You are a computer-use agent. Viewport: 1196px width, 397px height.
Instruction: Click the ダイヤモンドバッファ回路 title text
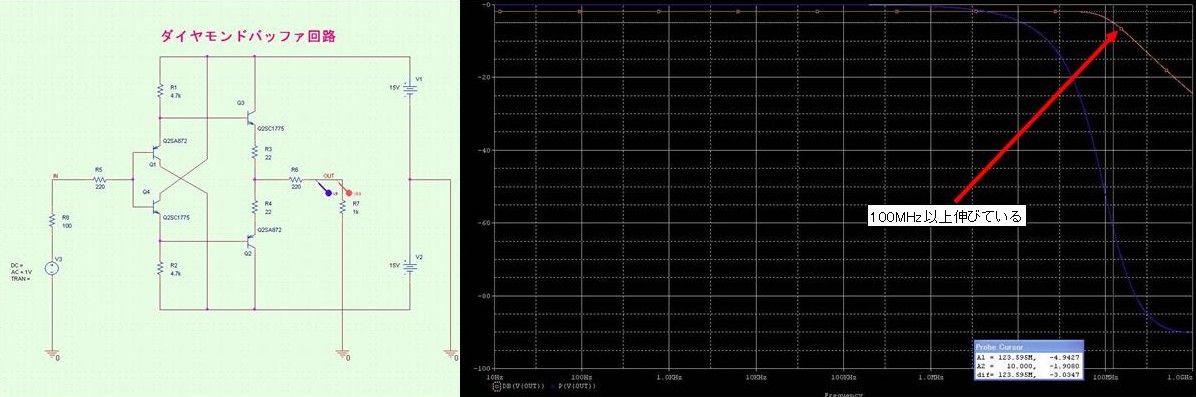tap(249, 36)
